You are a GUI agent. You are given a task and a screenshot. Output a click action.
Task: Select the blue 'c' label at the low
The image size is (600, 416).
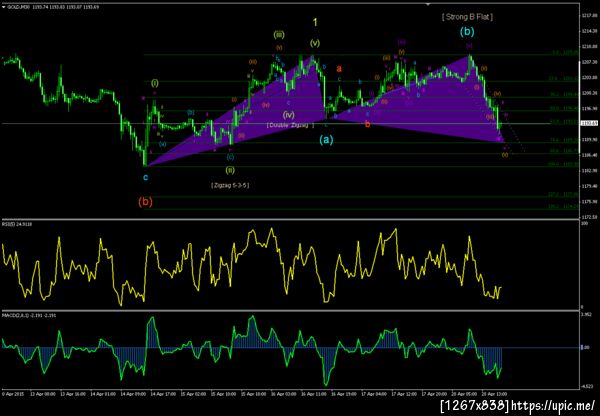pos(145,177)
